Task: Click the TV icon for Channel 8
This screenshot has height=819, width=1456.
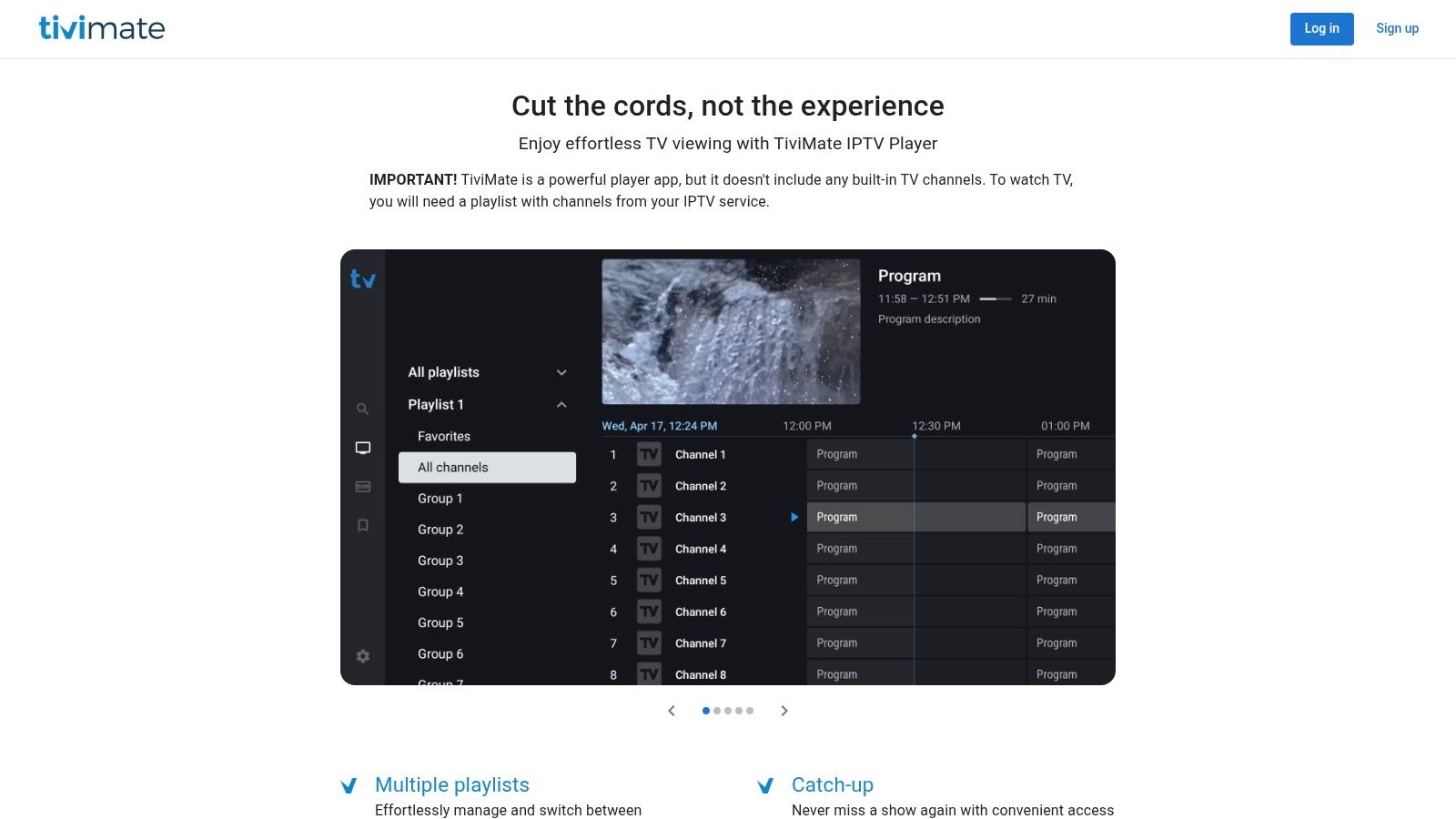Action: coord(649,674)
